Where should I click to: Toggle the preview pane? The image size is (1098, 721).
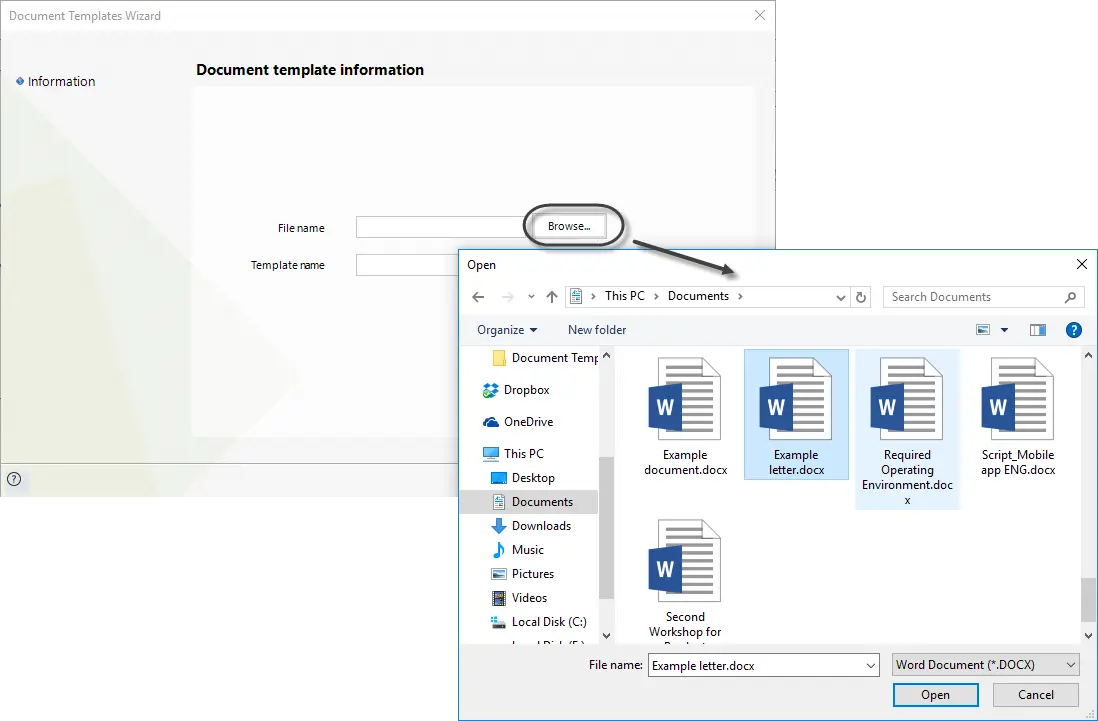[1038, 330]
